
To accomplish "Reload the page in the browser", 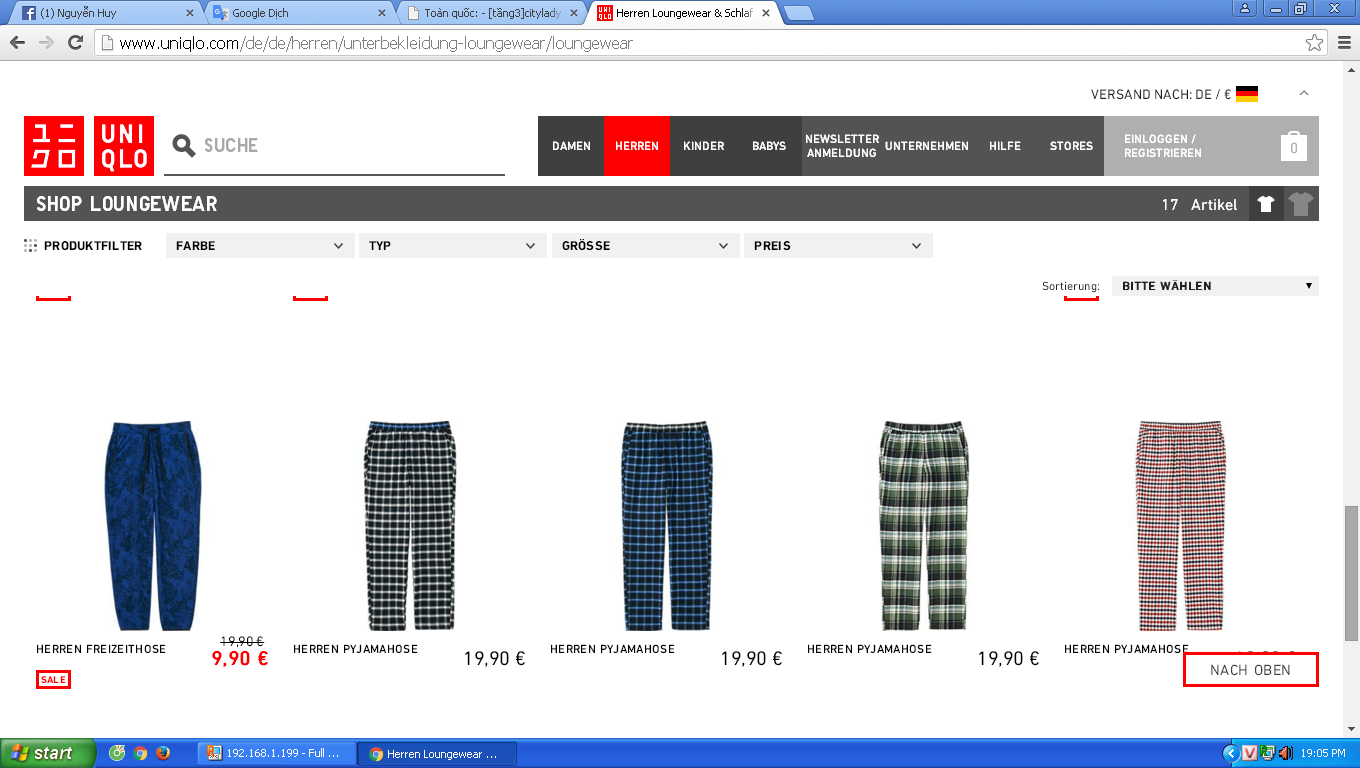I will (75, 43).
